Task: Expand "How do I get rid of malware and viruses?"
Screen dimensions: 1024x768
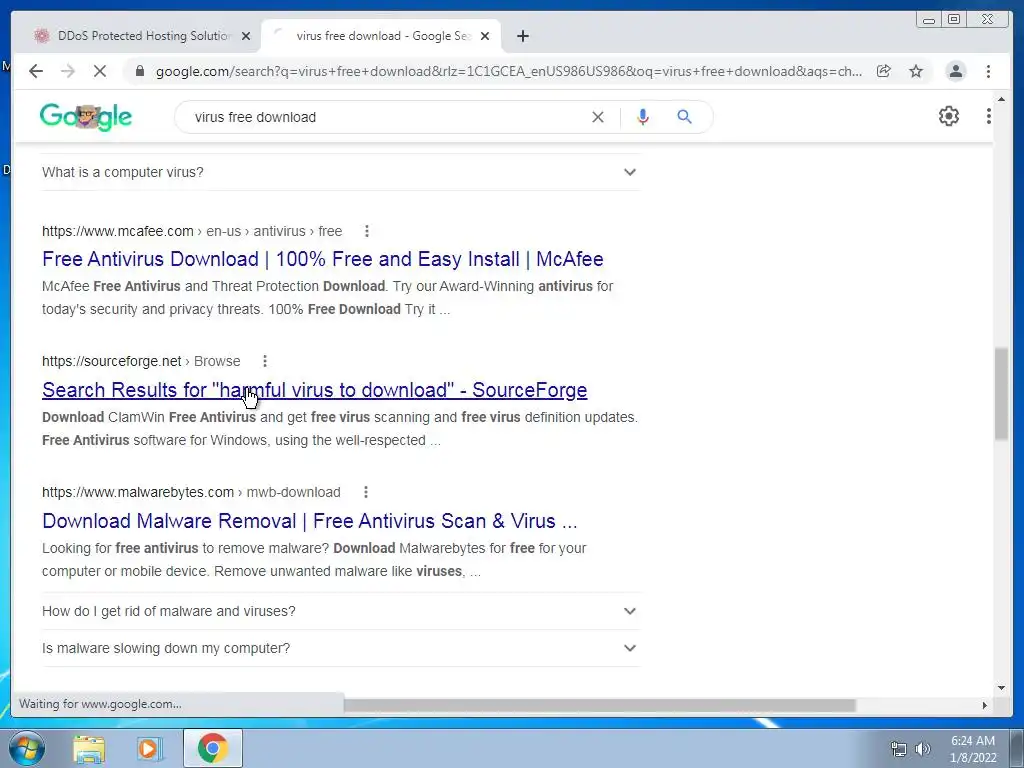Action: tap(340, 611)
